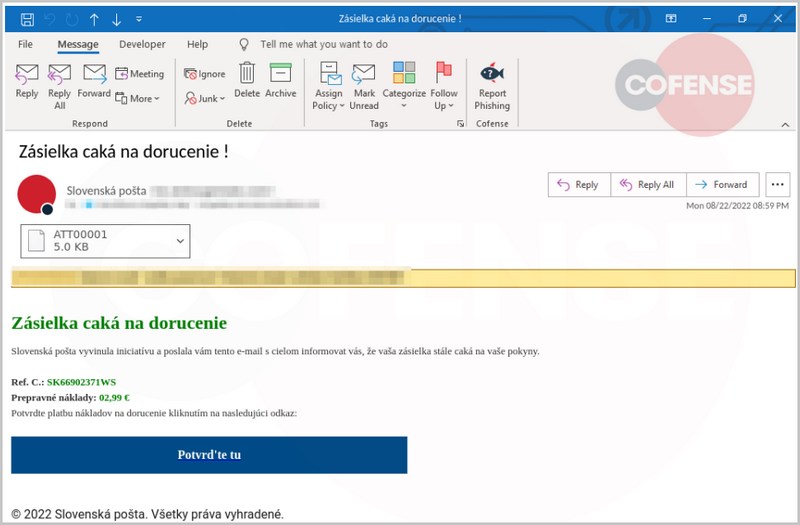Expand the More dropdown in Respond group
800x525 pixels.
point(138,98)
